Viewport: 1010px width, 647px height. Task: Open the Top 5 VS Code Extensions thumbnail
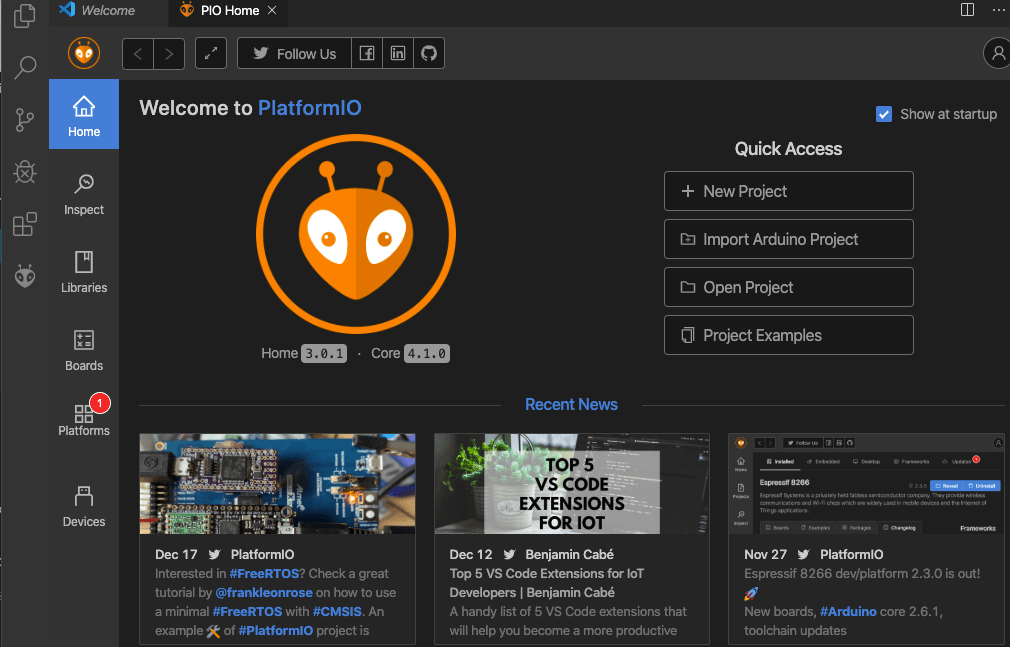572,483
